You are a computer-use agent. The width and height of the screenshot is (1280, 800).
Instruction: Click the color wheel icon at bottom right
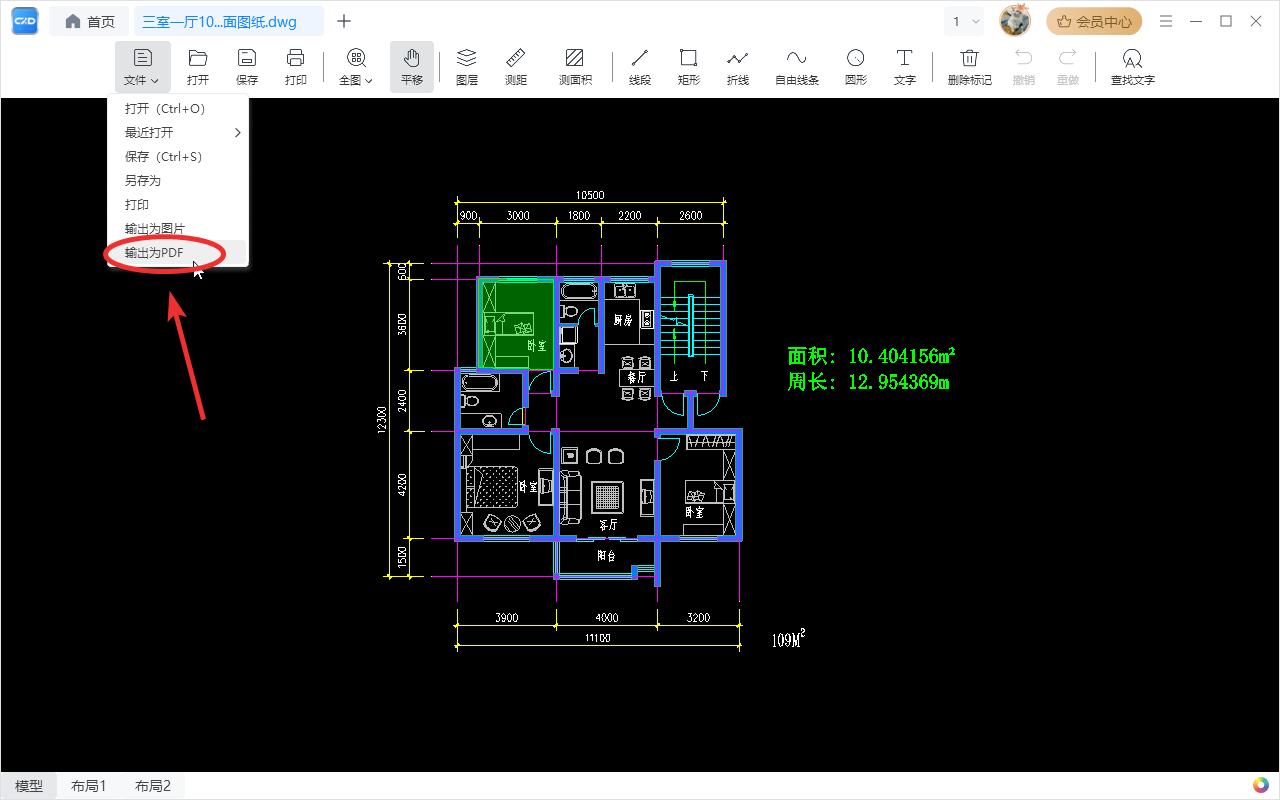click(x=1260, y=785)
